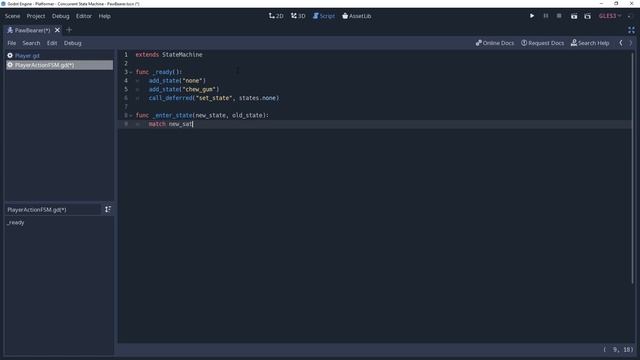The width and height of the screenshot is (640, 360).
Task: Fold the _ready function at line 3
Action: coord(131,72)
